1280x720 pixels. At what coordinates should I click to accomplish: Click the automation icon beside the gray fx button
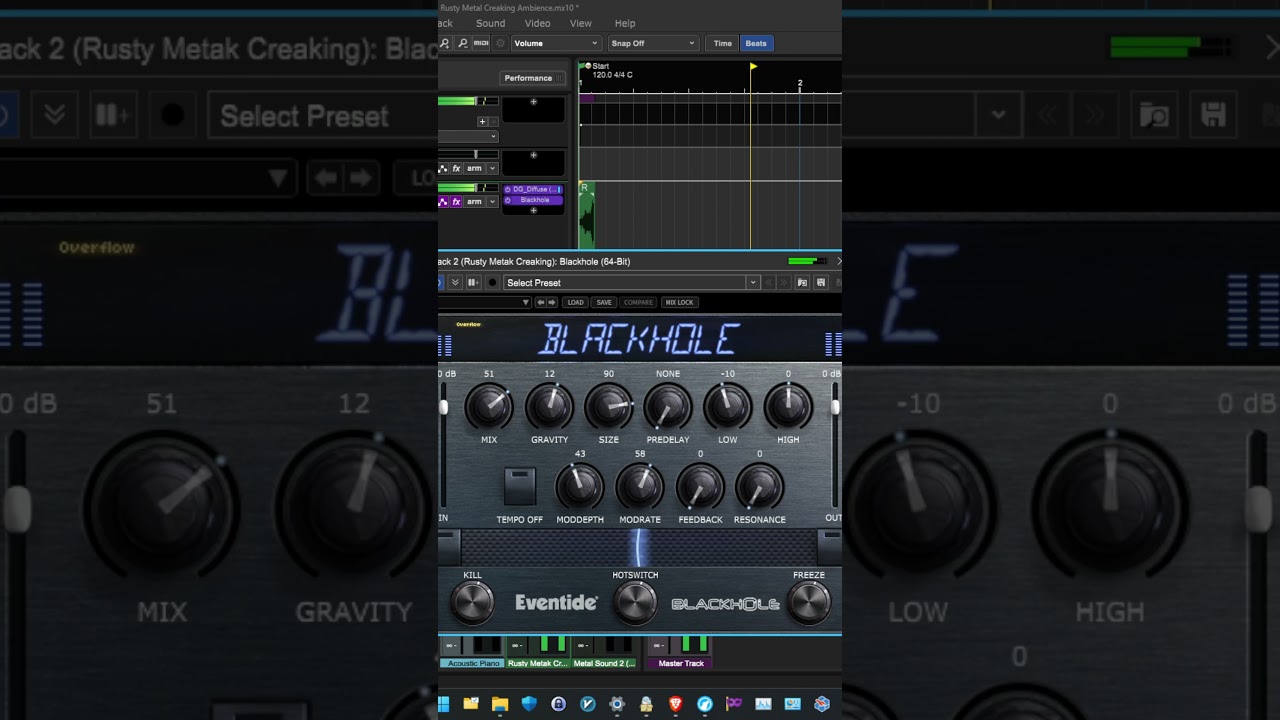443,168
